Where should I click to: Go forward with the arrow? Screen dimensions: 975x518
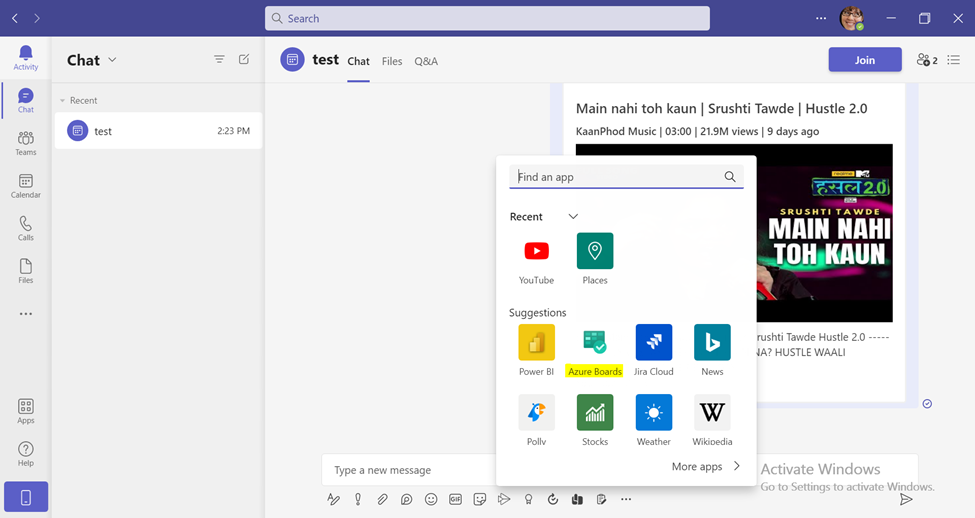point(37,19)
